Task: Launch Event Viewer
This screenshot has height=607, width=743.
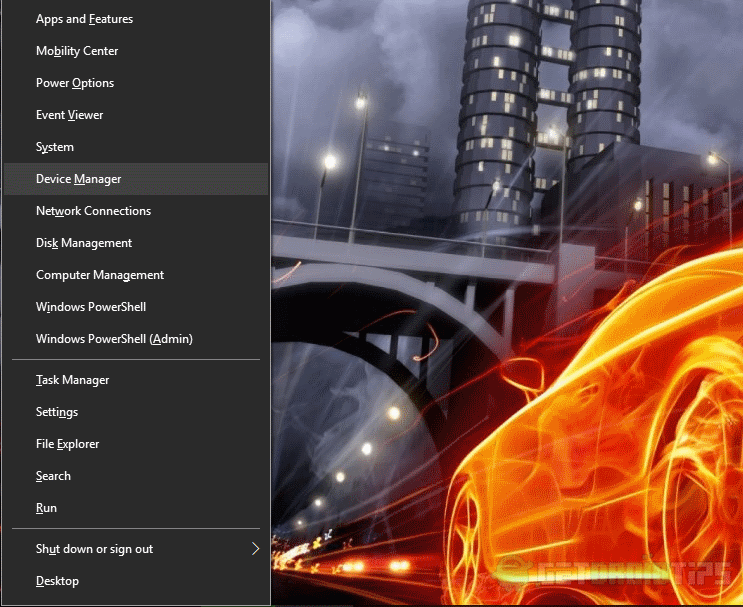Action: (136, 115)
